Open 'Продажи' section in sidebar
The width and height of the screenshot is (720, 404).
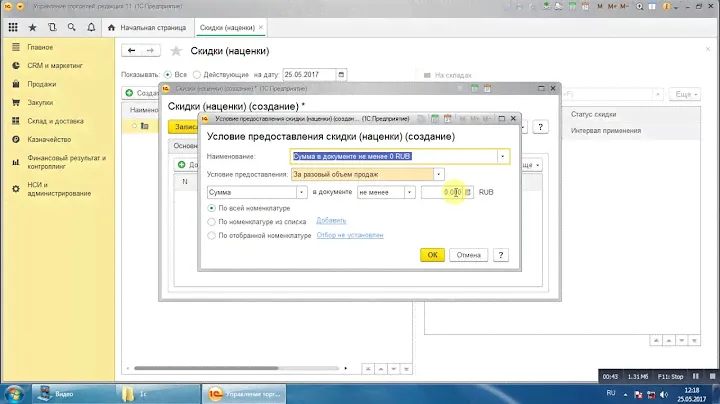(x=42, y=84)
